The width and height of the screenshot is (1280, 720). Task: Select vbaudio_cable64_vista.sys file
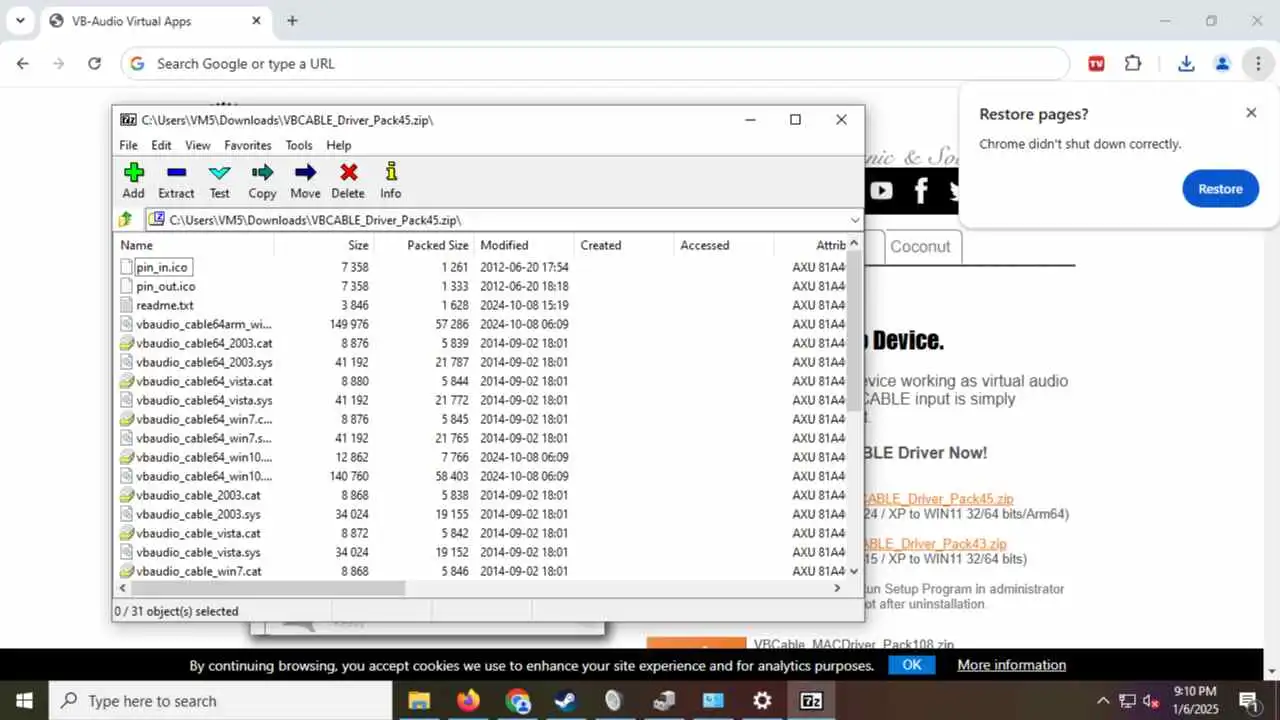(204, 400)
